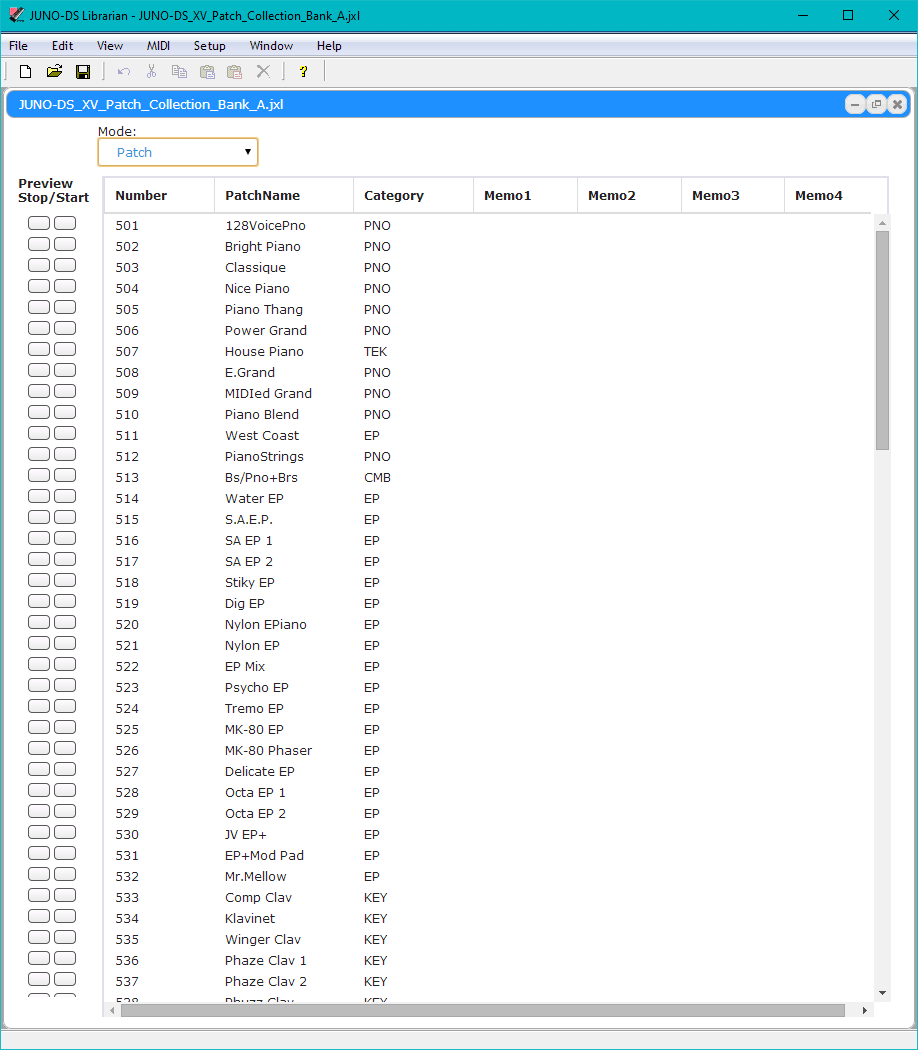This screenshot has width=918, height=1050.
Task: Click the vertical scrollbar down arrow
Action: pyautogui.click(x=882, y=992)
